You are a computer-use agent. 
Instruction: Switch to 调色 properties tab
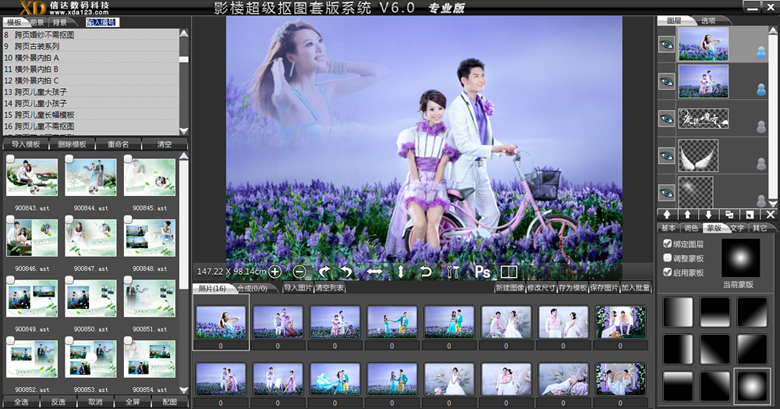click(691, 228)
